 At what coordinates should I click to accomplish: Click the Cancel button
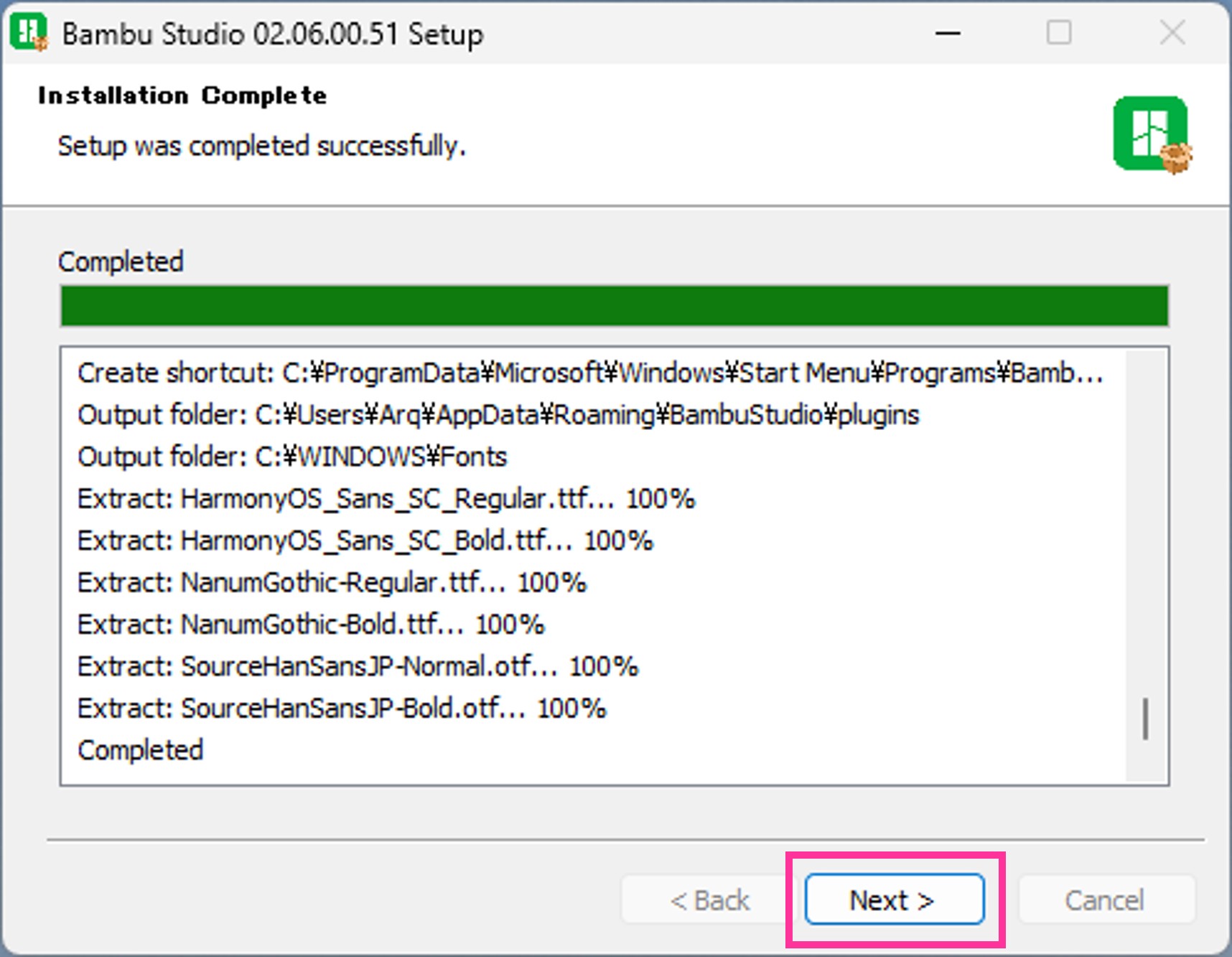1104,900
